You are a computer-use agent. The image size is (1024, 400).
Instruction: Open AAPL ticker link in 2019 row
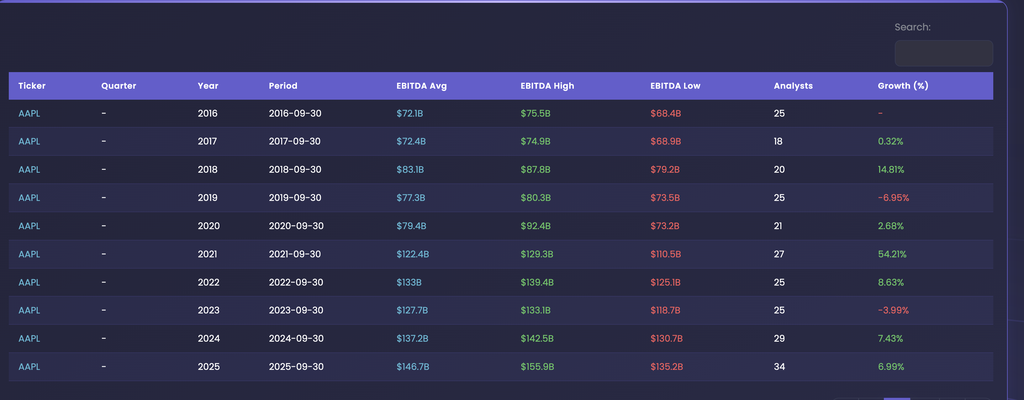point(29,197)
